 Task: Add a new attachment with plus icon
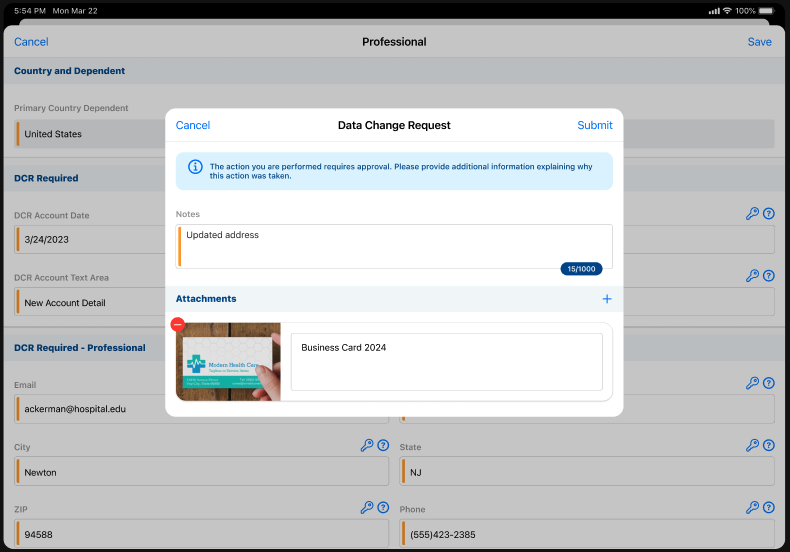pyautogui.click(x=606, y=299)
